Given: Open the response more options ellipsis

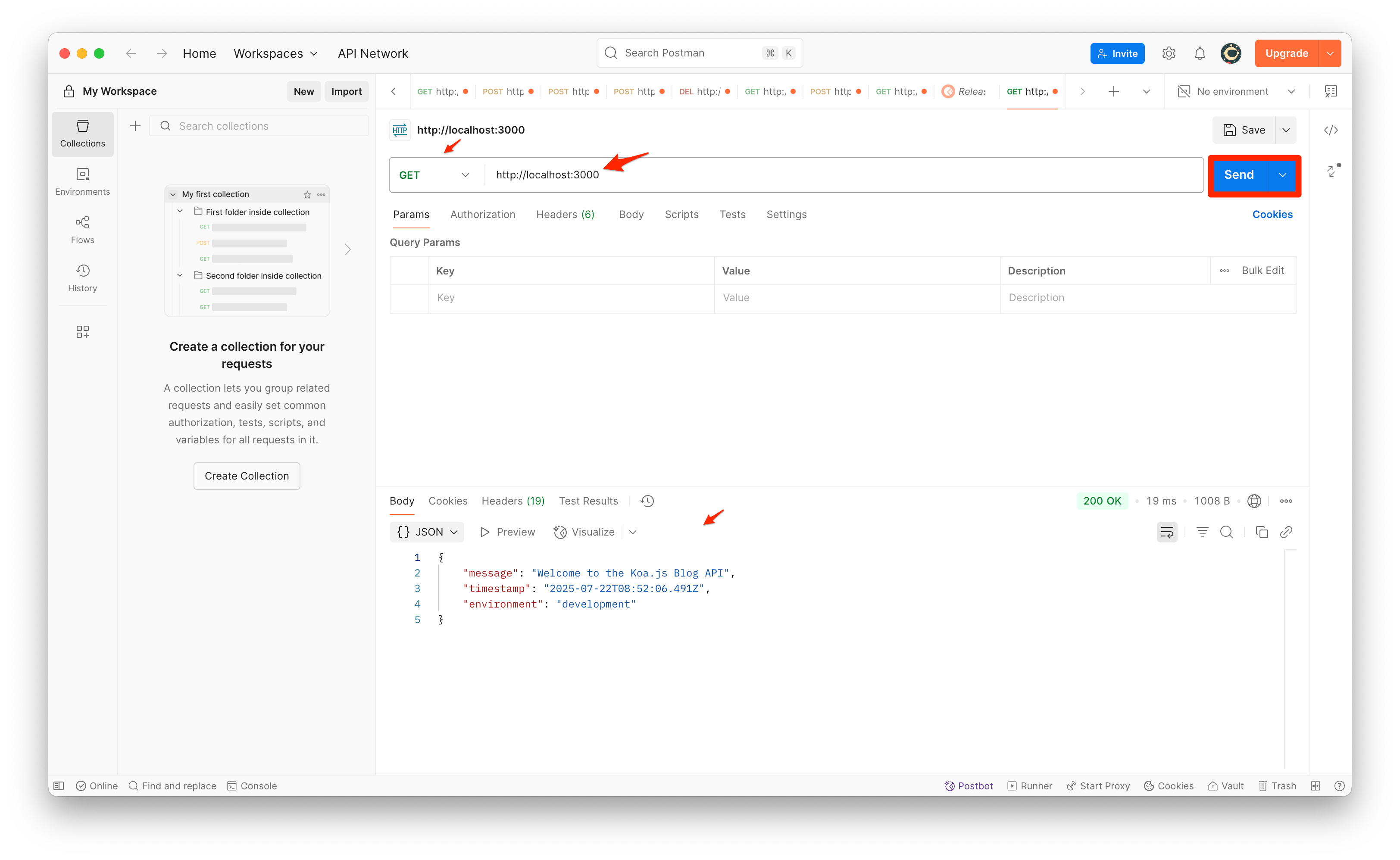Looking at the screenshot, I should point(1286,501).
